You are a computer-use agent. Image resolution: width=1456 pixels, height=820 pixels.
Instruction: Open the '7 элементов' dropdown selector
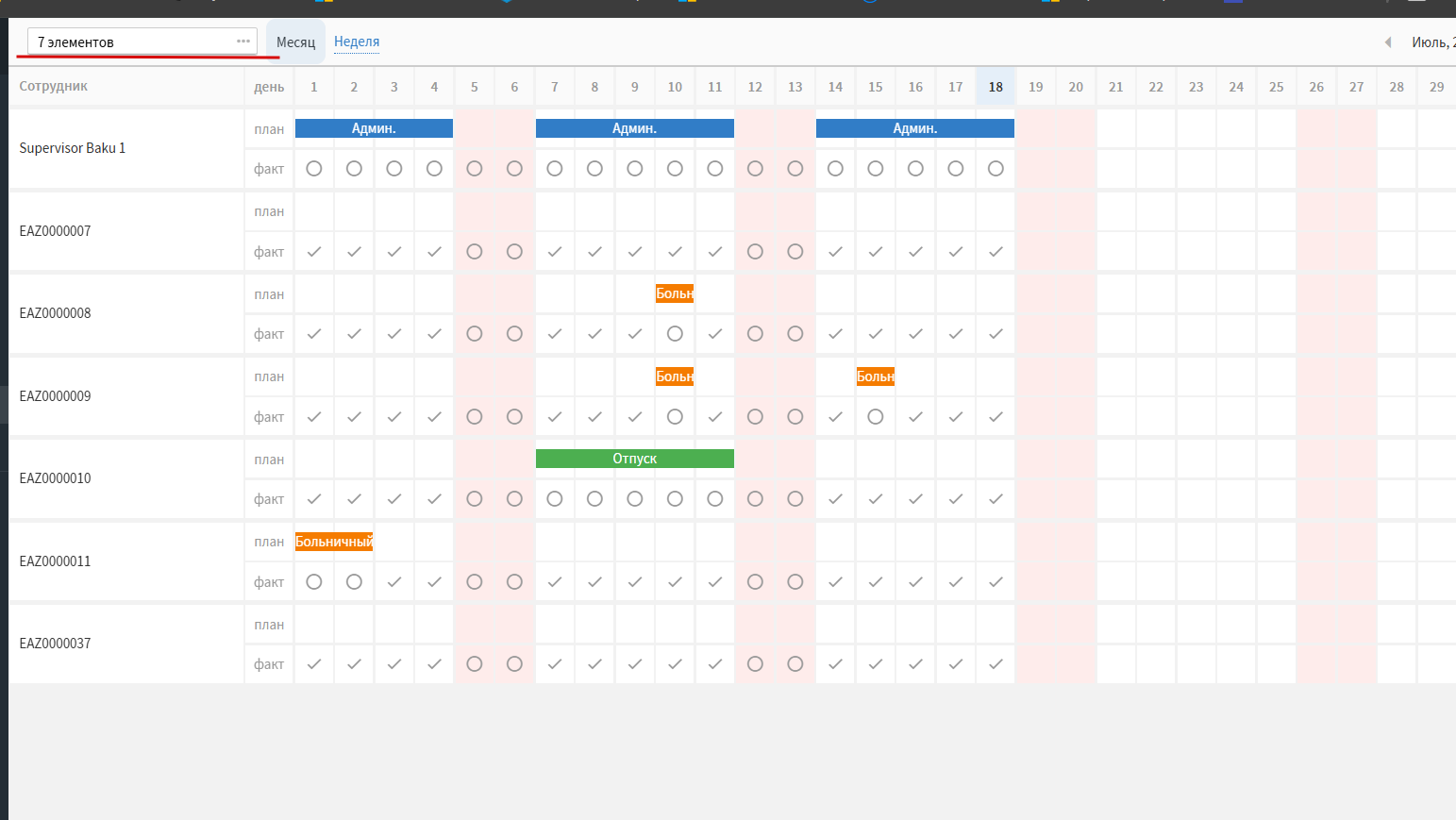142,42
